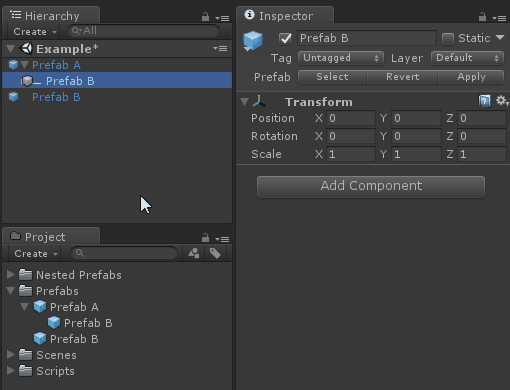The height and width of the screenshot is (390, 510).
Task: Click the Prefabs folder icon
Action: coord(26,291)
